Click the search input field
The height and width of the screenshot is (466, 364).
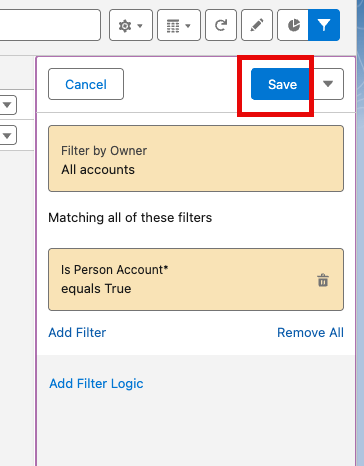(50, 25)
